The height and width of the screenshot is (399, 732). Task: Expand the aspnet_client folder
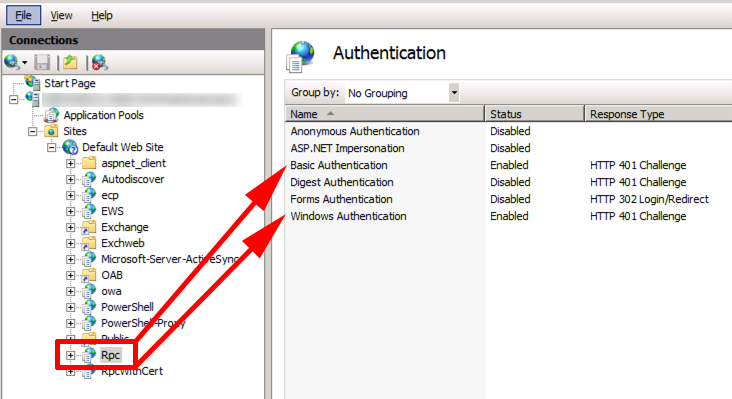pyautogui.click(x=70, y=163)
